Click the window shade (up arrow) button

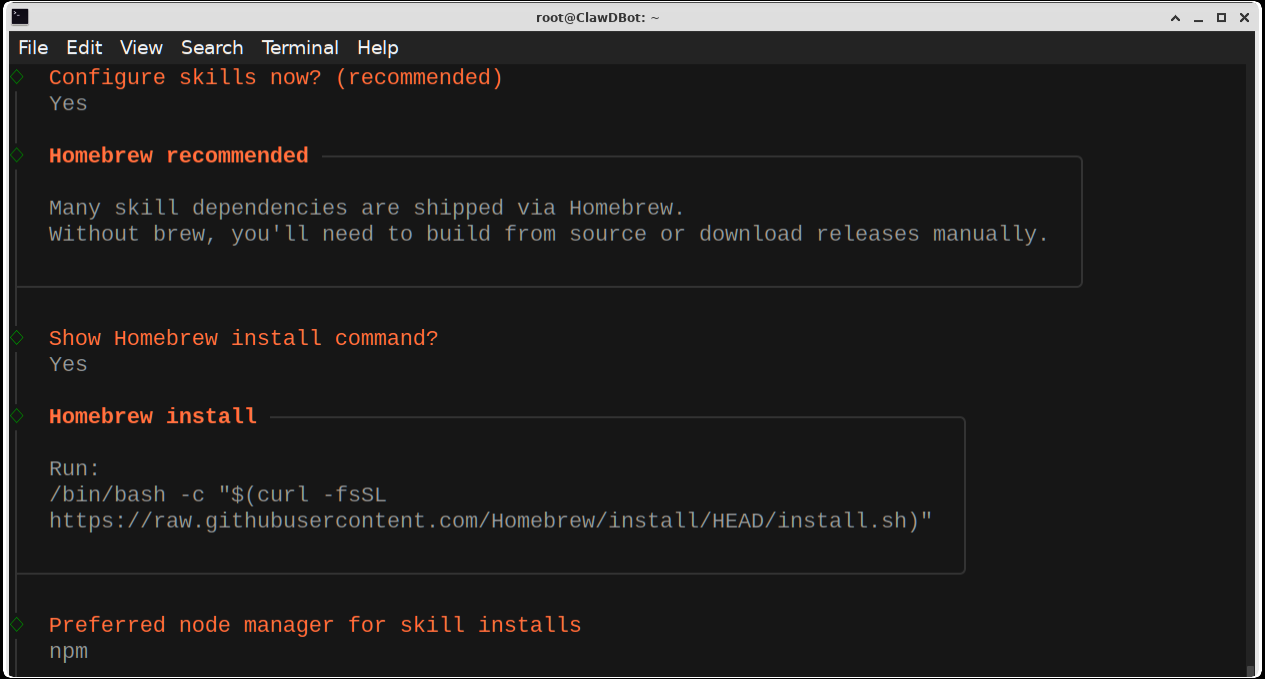point(1177,18)
